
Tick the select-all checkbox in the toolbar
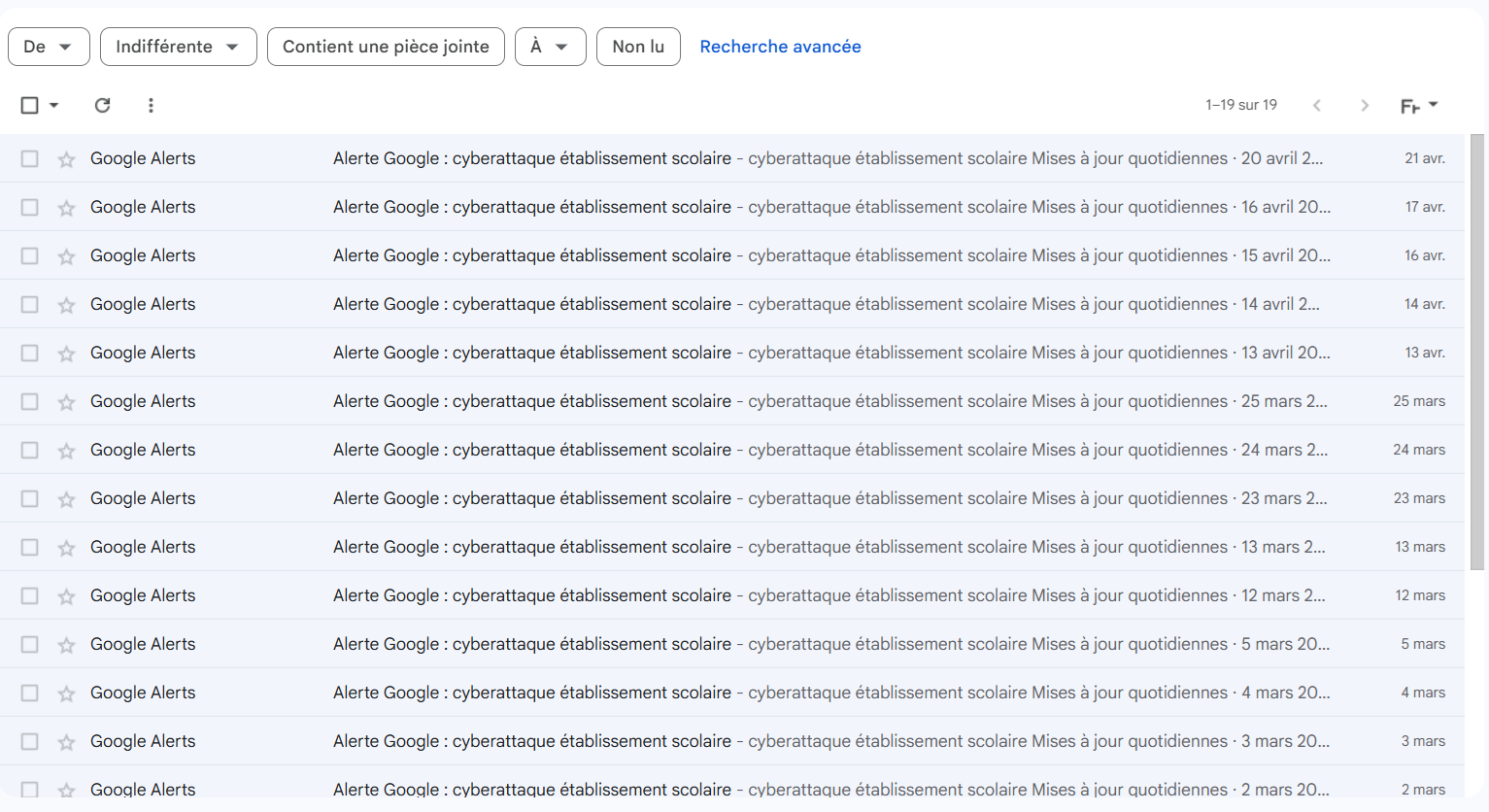coord(30,105)
